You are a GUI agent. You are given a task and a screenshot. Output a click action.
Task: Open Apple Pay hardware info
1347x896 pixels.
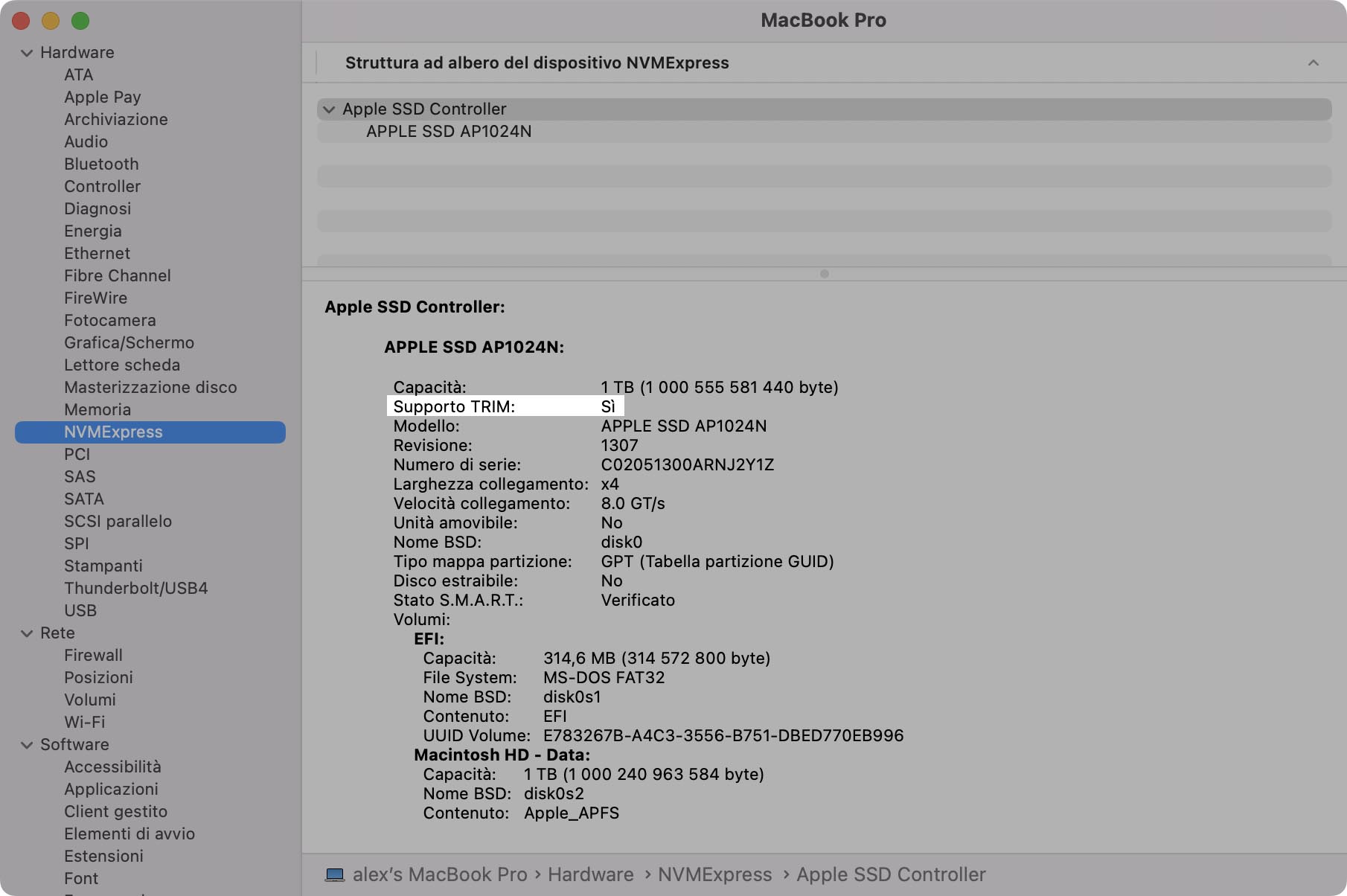(102, 97)
